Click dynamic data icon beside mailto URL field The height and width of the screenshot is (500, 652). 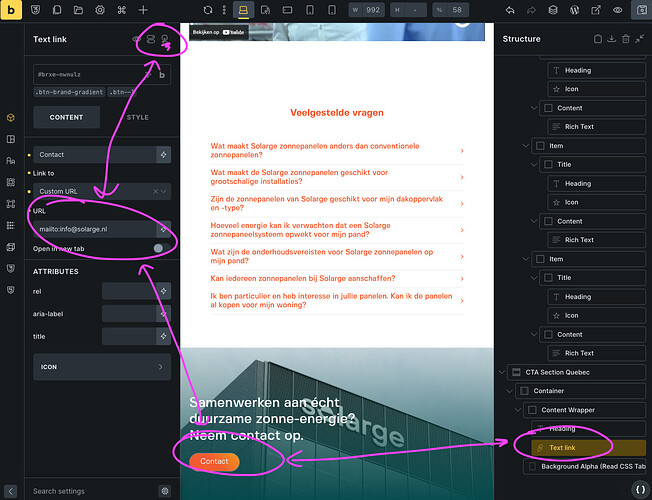163,229
